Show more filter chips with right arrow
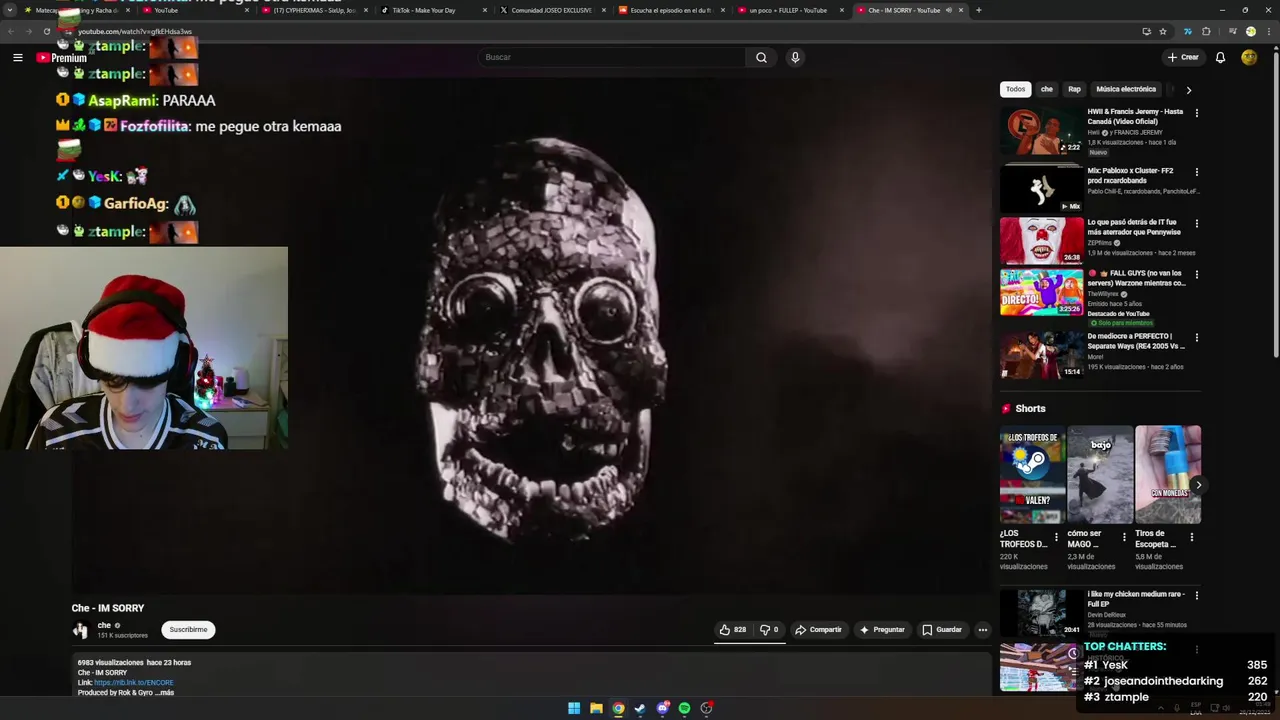Image resolution: width=1280 pixels, height=720 pixels. pyautogui.click(x=1188, y=90)
